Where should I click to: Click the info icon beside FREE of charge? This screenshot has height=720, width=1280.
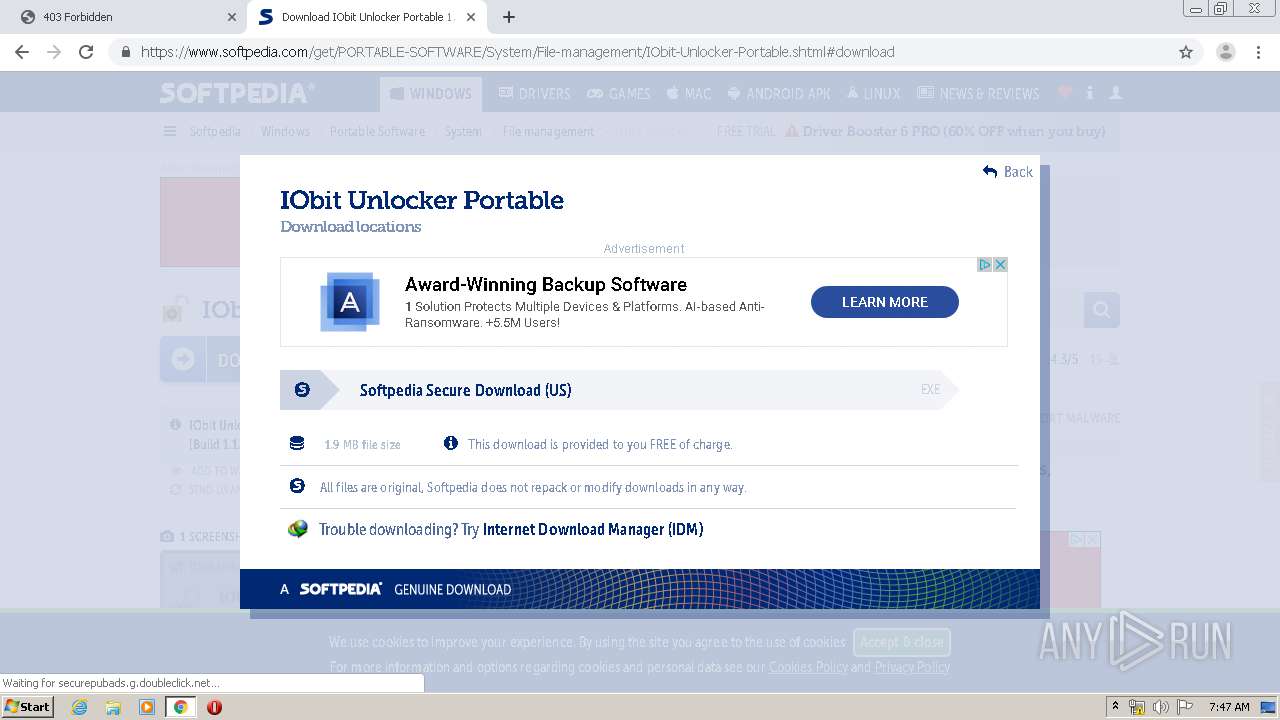[x=451, y=443]
